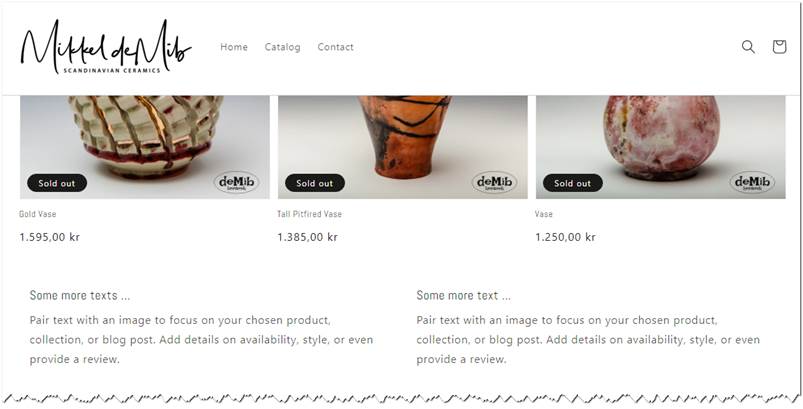Open the shopping cart icon

[779, 47]
